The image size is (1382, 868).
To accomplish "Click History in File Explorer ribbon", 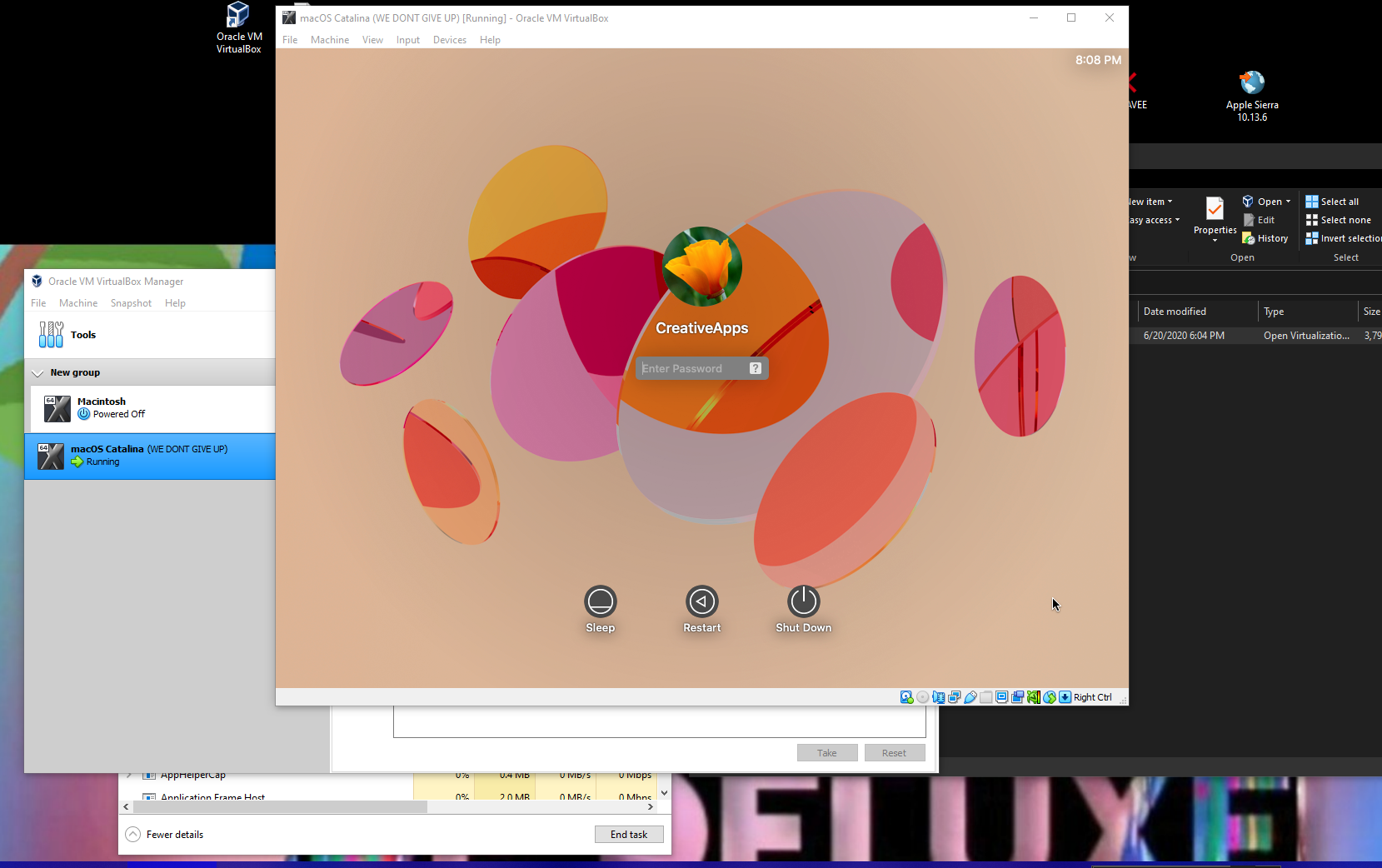I will (1265, 238).
